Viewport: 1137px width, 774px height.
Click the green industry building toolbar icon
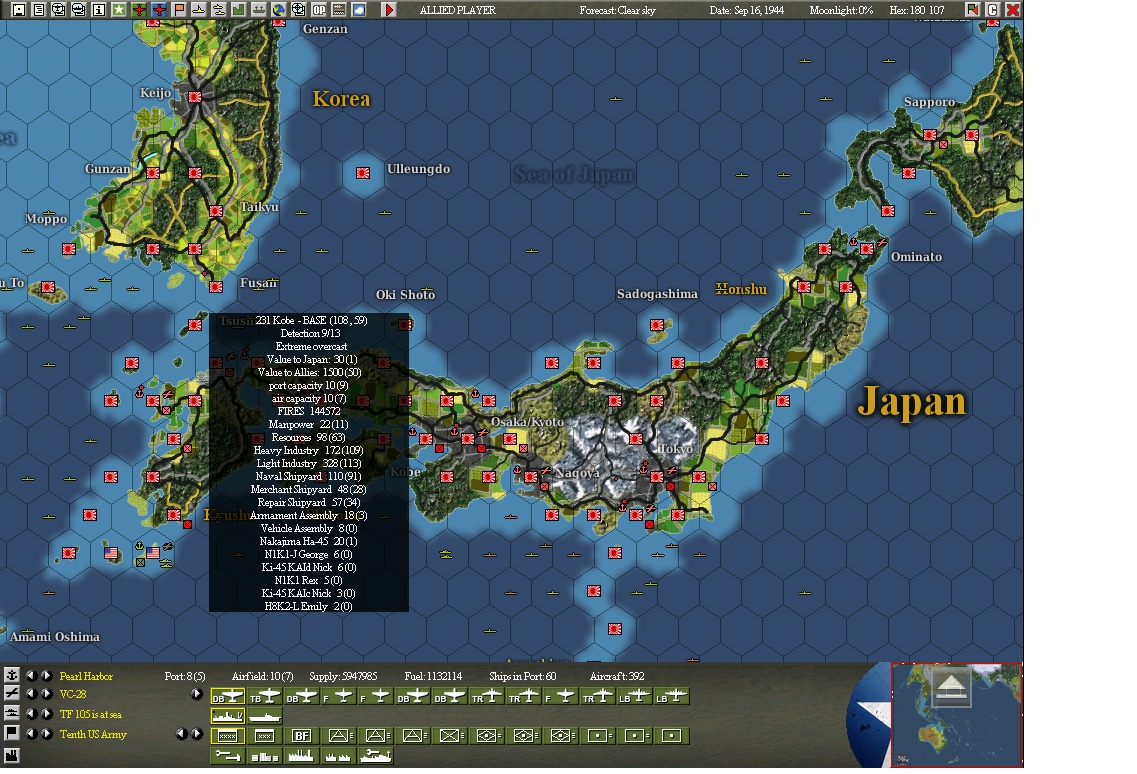tap(239, 9)
